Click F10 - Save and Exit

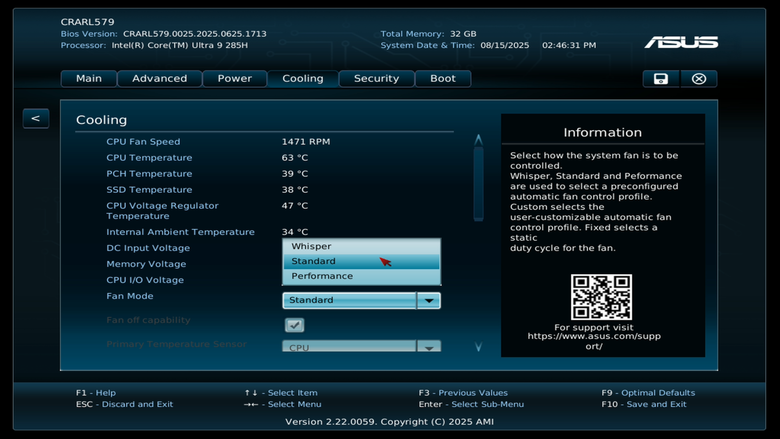tap(644, 404)
